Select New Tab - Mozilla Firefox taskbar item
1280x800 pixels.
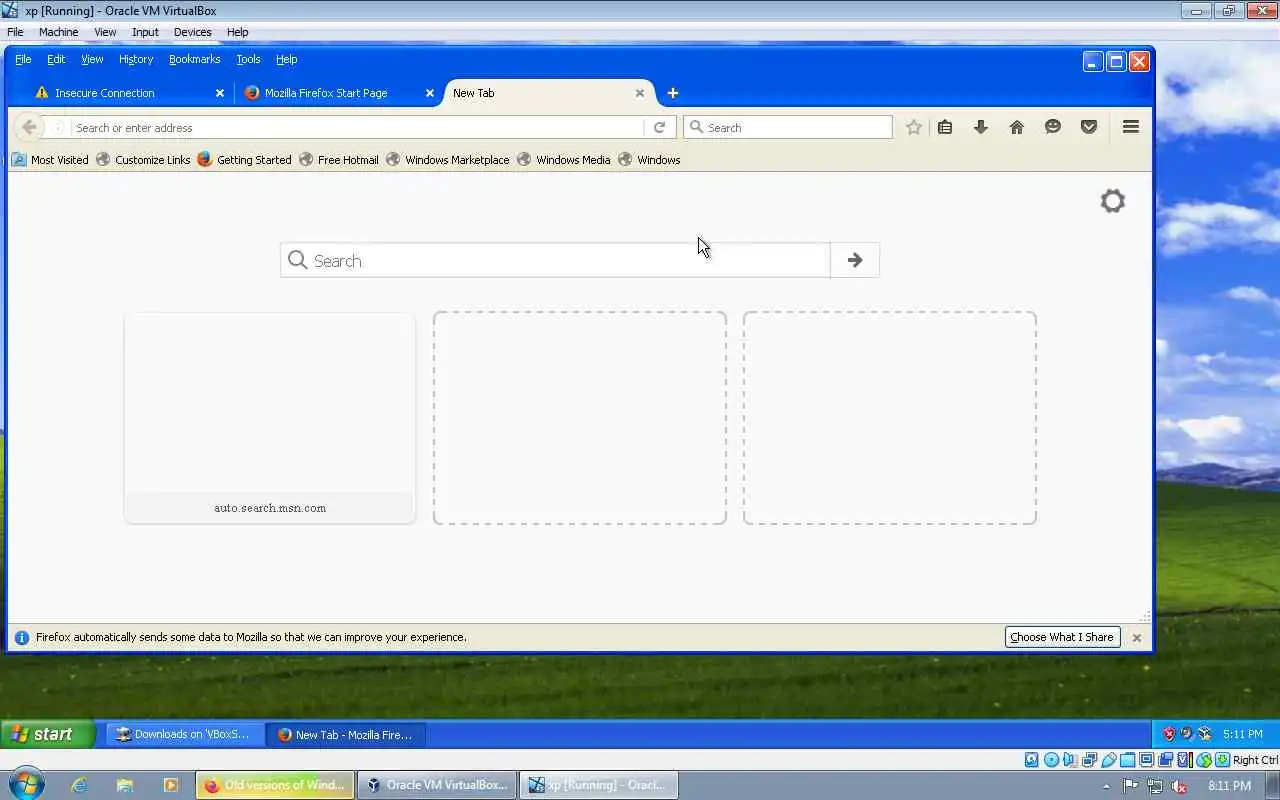[346, 734]
